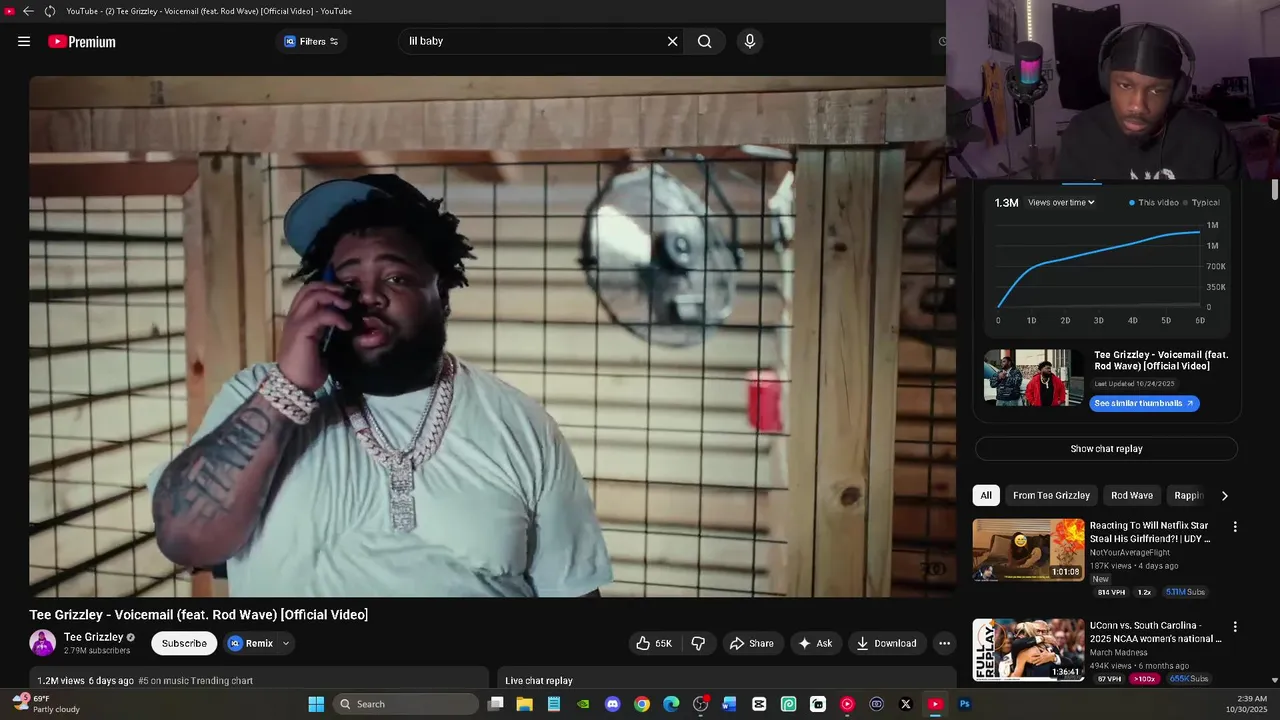Dislike the video with thumbs down
The height and width of the screenshot is (720, 1280).
(x=699, y=643)
